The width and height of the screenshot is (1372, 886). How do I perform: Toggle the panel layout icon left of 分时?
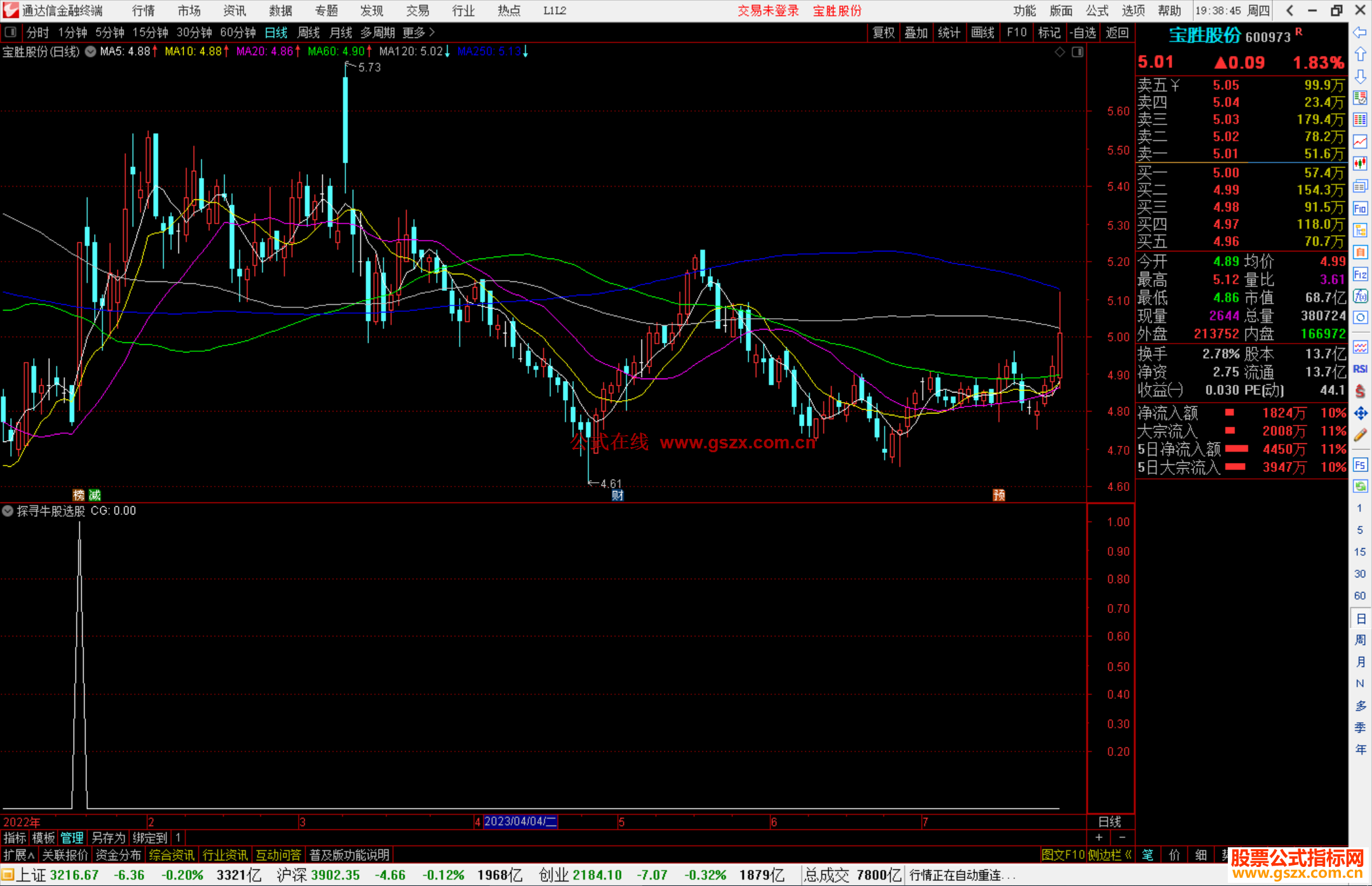tap(11, 32)
